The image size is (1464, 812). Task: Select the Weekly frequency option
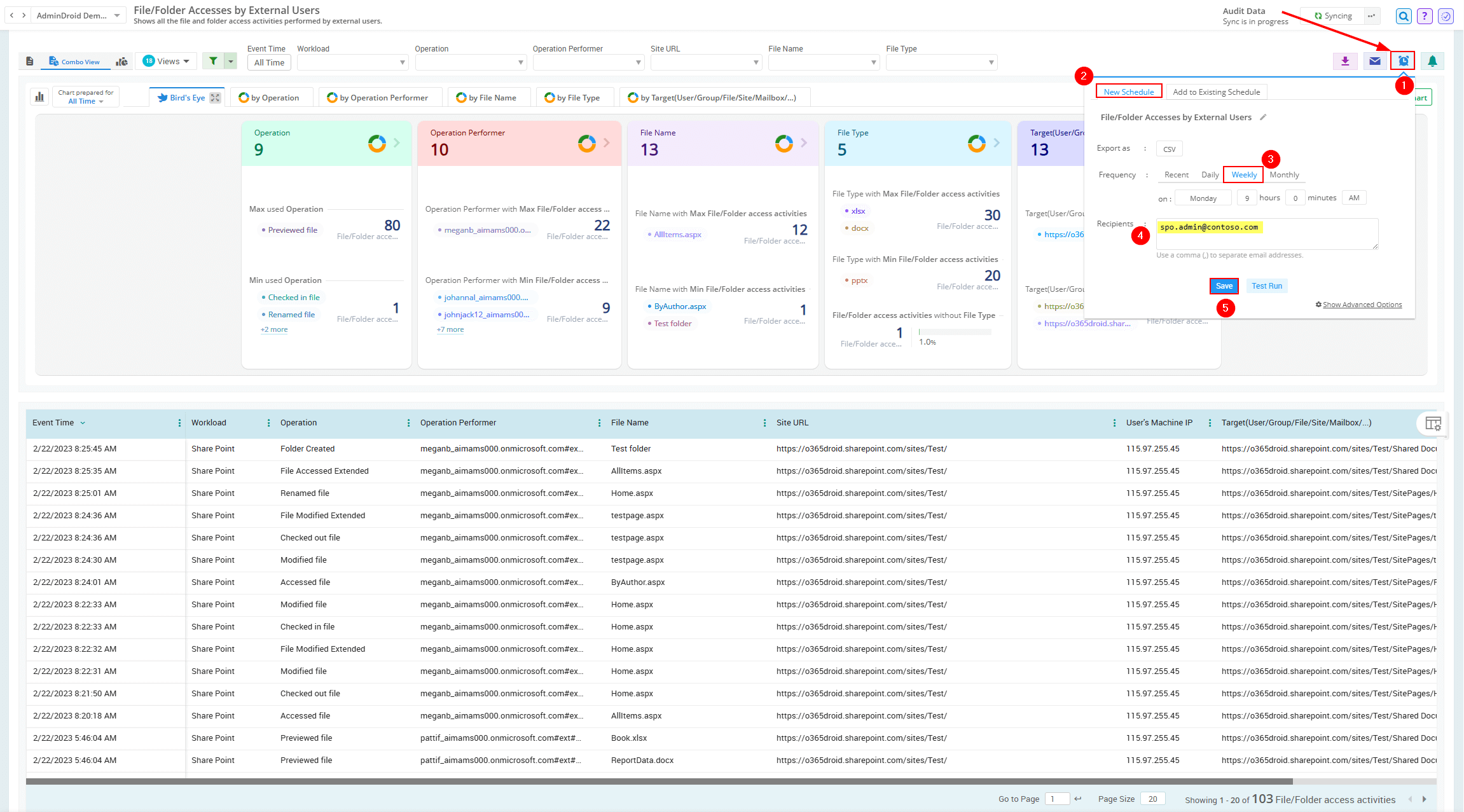click(x=1243, y=174)
